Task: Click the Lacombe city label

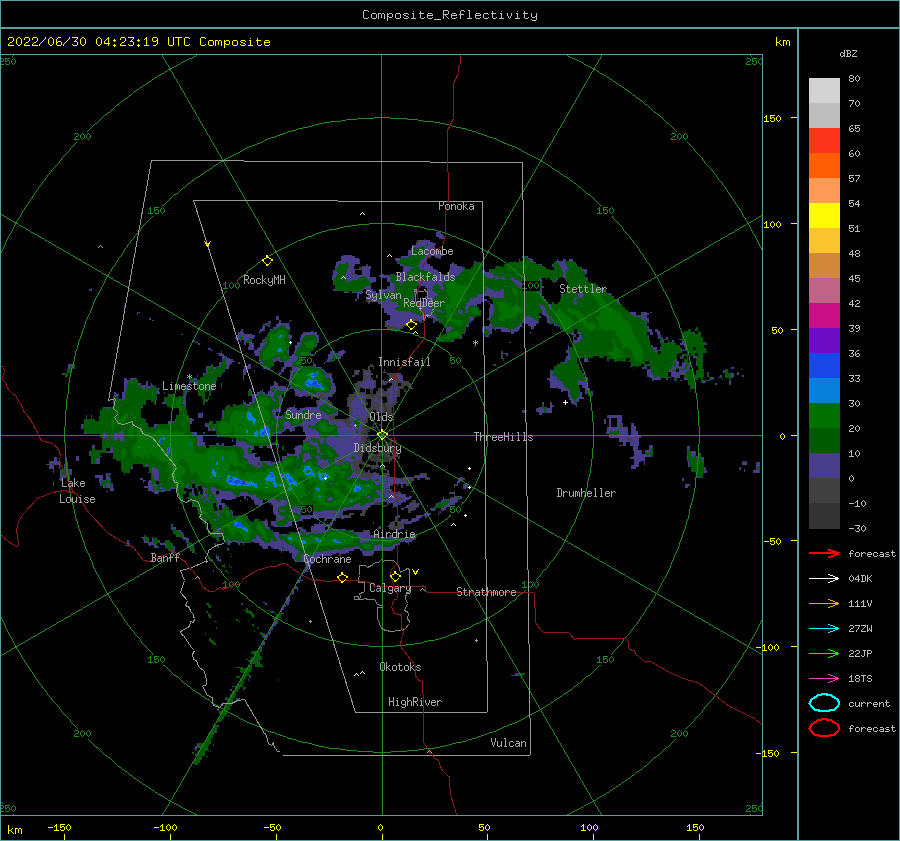Action: click(x=432, y=251)
